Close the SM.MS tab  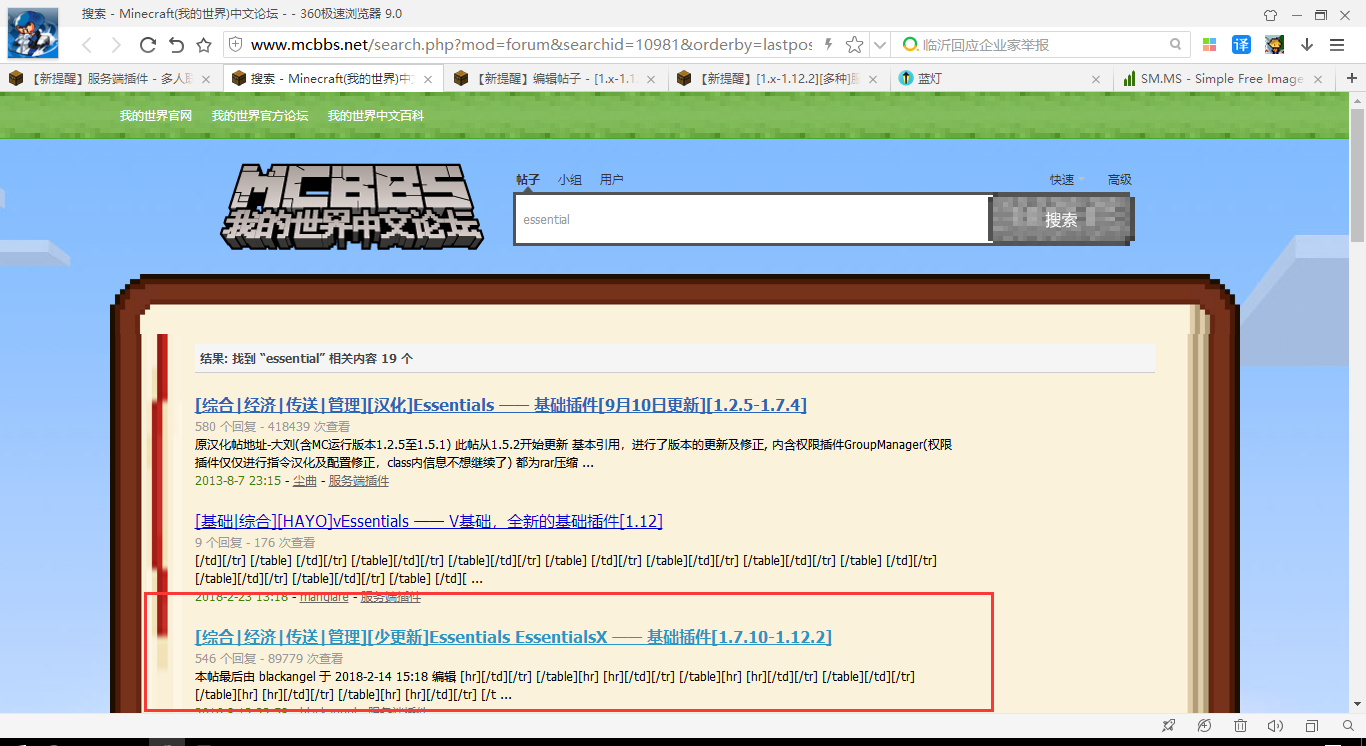[1317, 79]
